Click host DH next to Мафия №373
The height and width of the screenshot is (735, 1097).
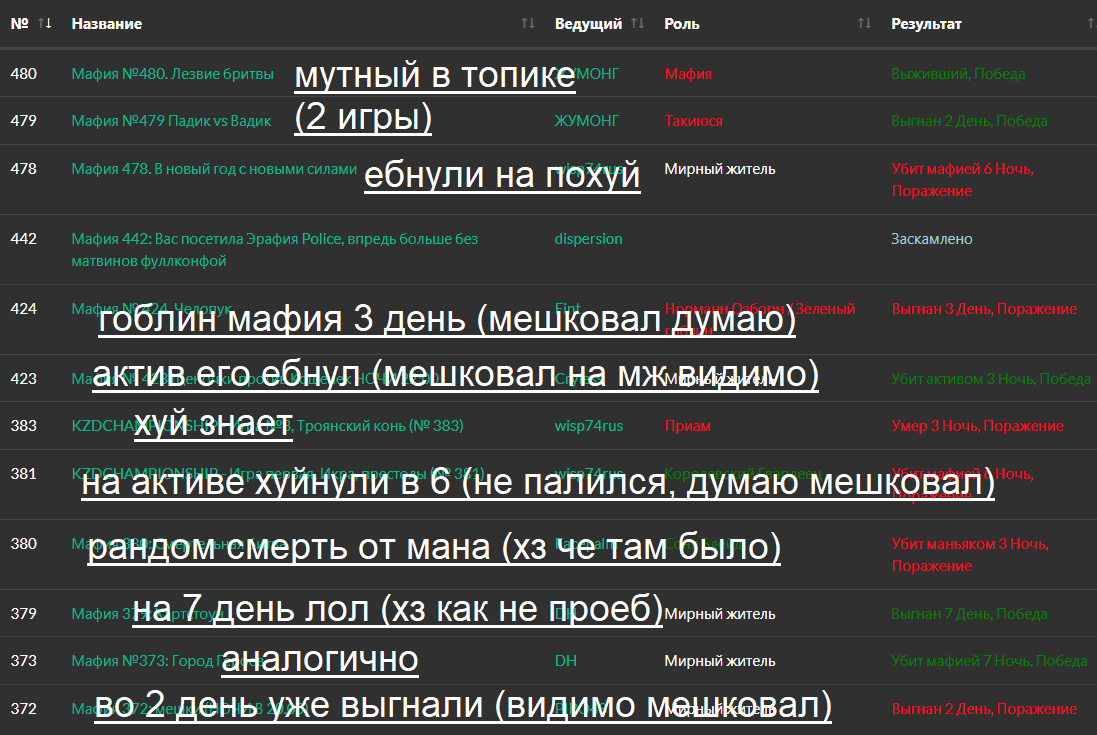(564, 661)
